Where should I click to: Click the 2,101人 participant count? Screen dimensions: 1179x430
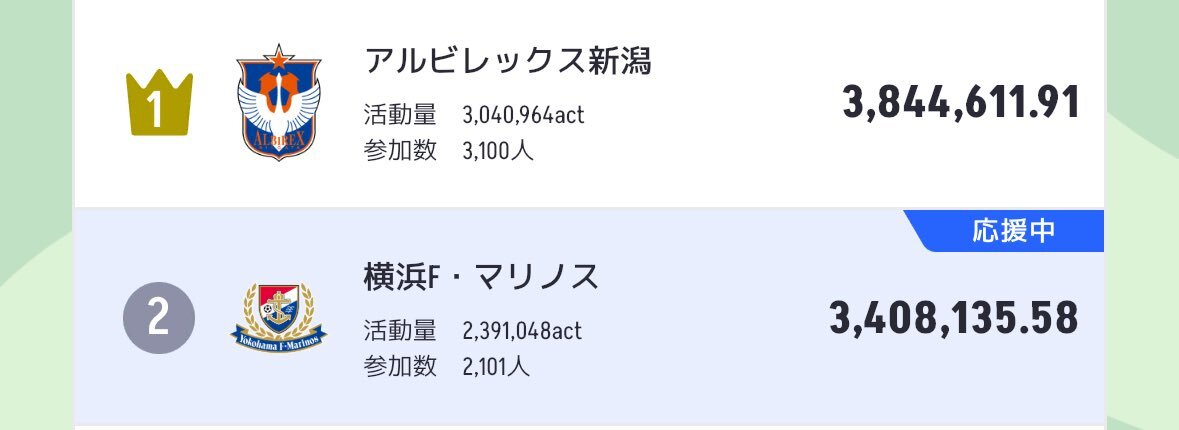(496, 367)
